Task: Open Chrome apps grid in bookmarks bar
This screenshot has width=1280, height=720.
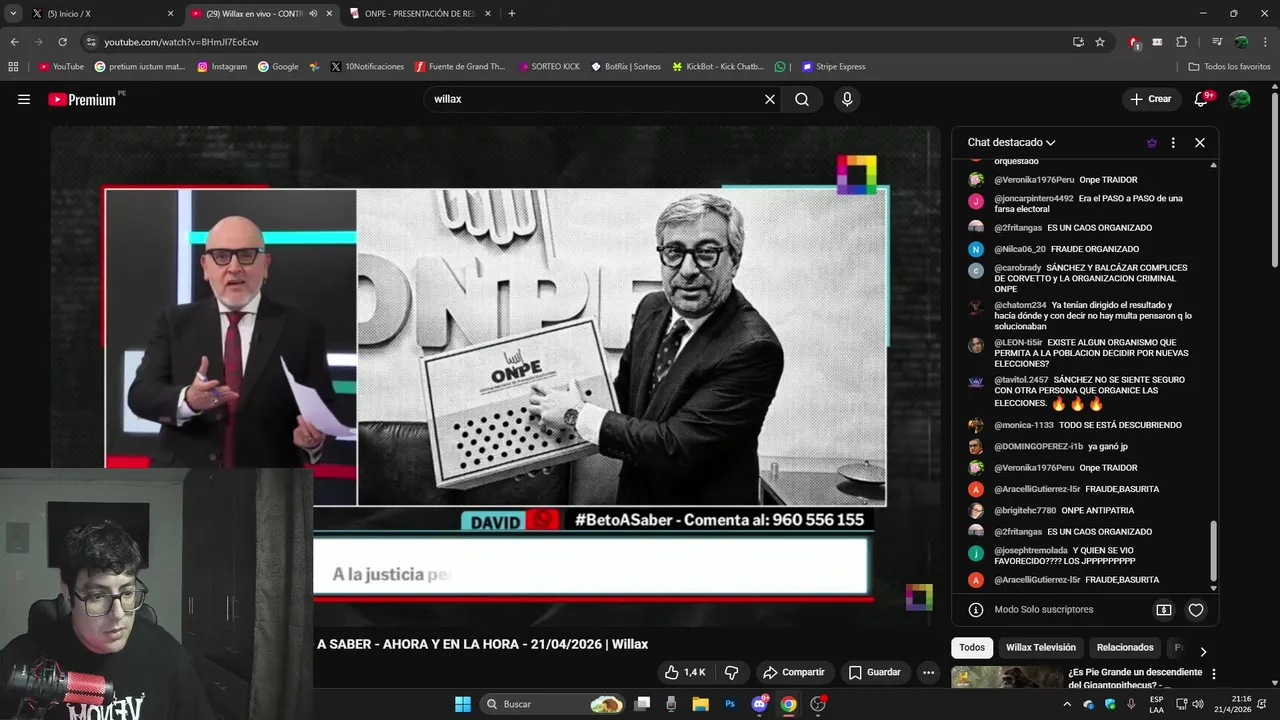Action: (13, 67)
